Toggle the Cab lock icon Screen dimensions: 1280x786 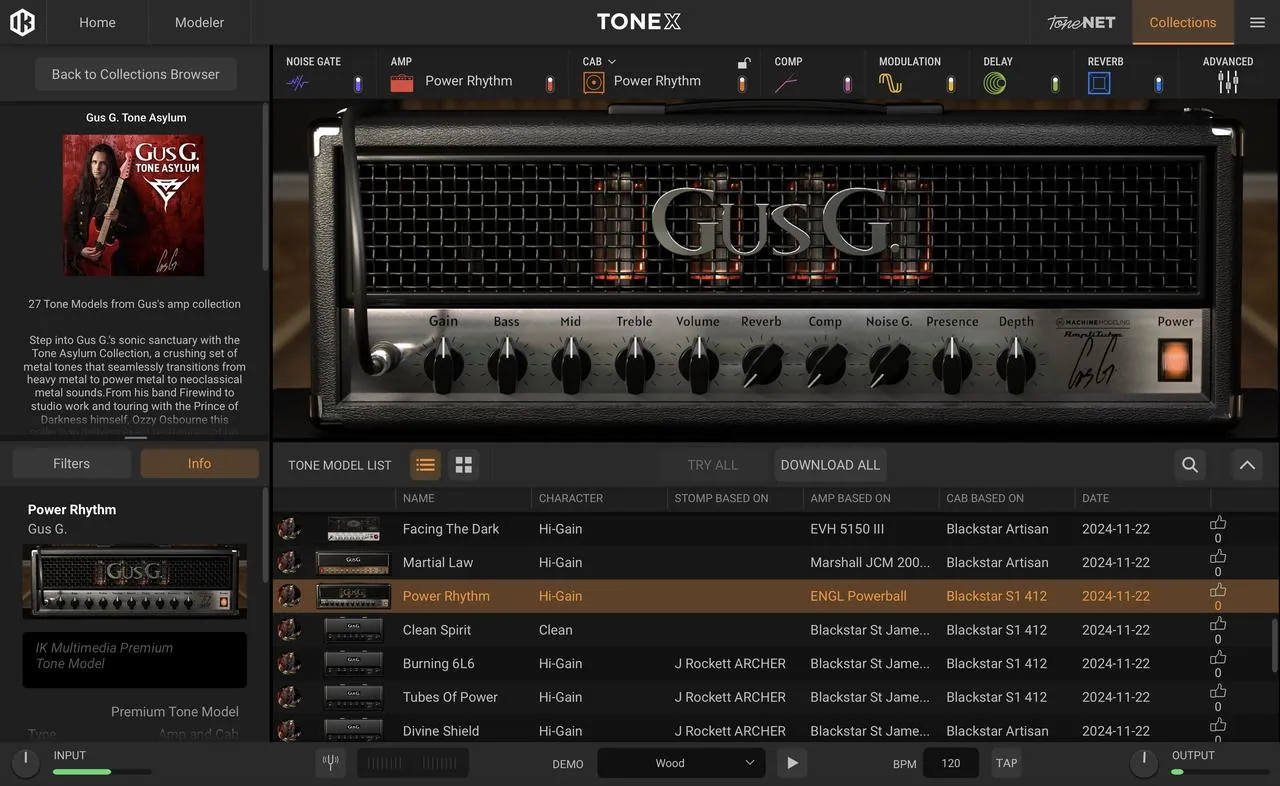tap(743, 63)
